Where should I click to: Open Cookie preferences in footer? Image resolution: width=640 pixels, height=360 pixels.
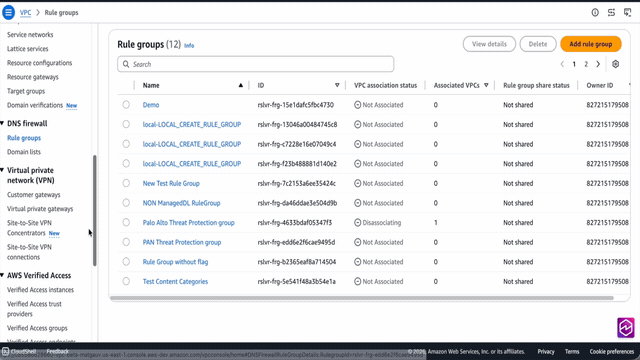coord(611,351)
